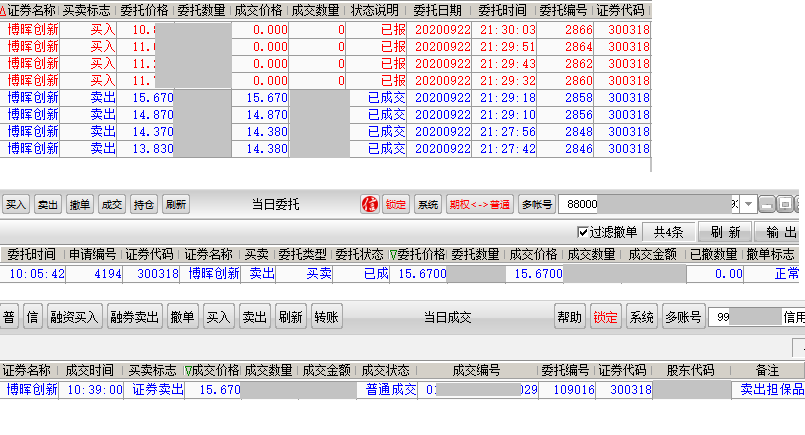Screen dimensions: 805x435
Task: Click 成交编号 column header
Action: [x=476, y=370]
